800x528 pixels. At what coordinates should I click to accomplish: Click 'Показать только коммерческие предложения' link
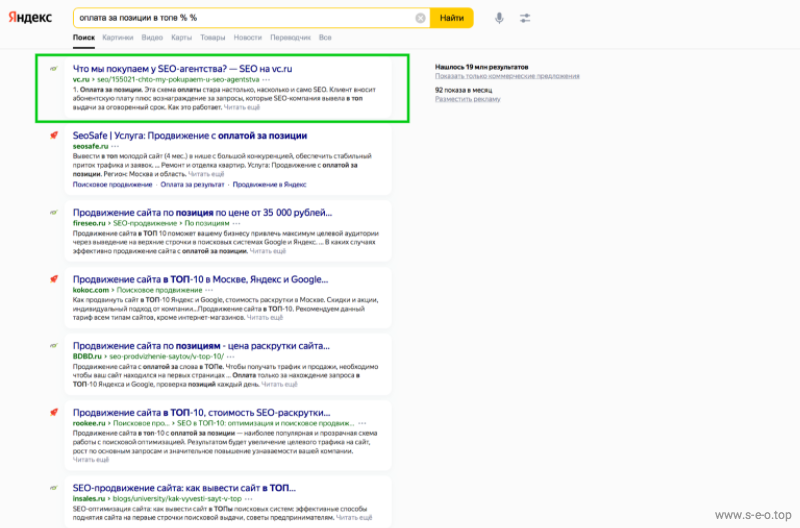point(507,76)
